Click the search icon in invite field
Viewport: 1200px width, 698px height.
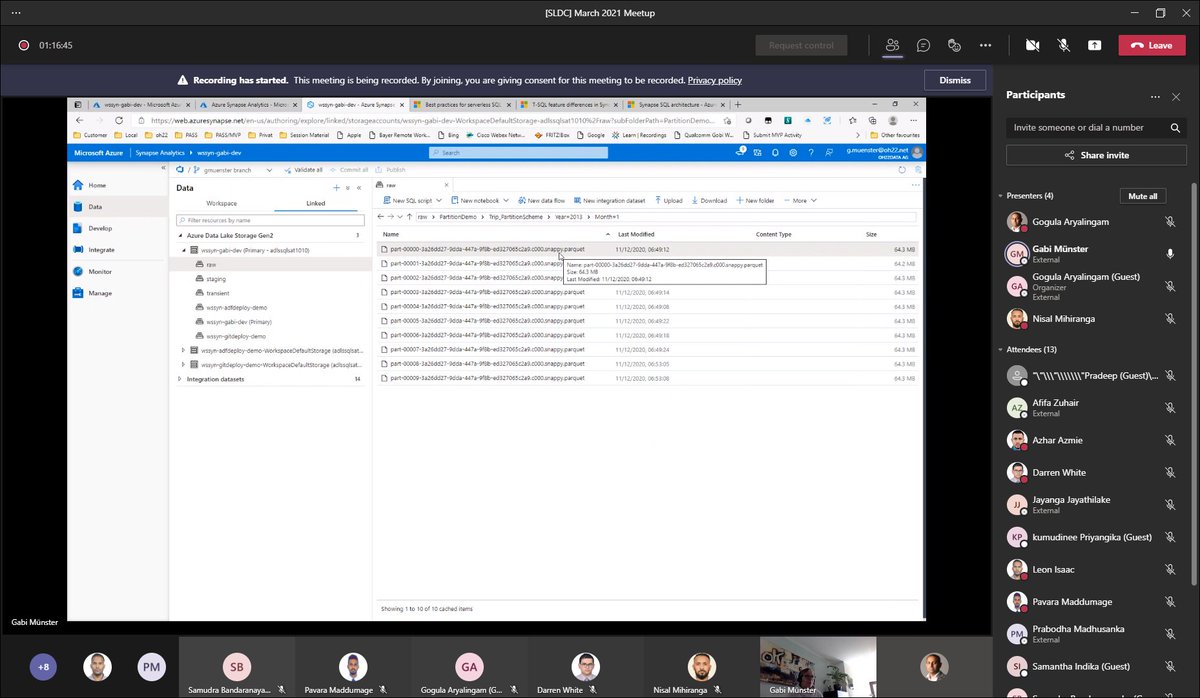click(x=1175, y=128)
